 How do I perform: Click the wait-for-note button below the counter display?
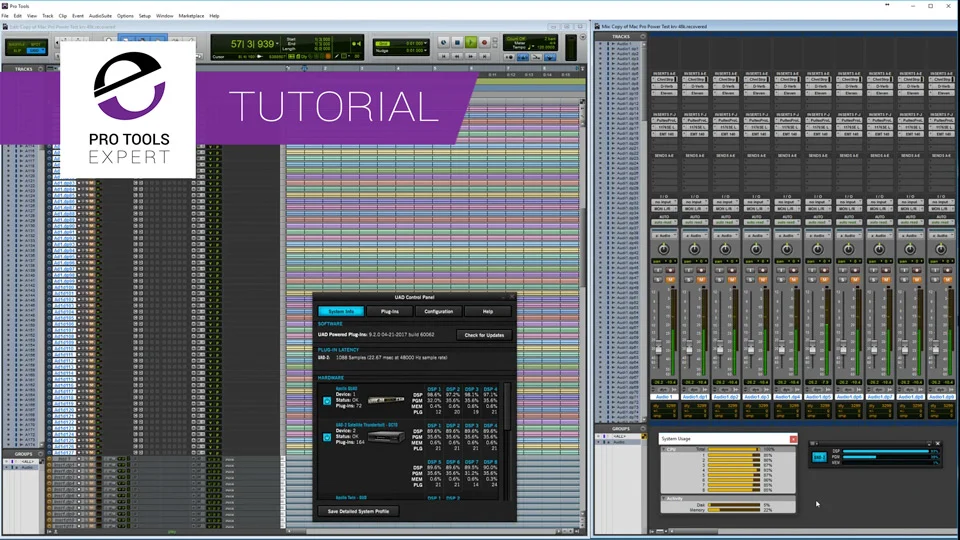509,57
